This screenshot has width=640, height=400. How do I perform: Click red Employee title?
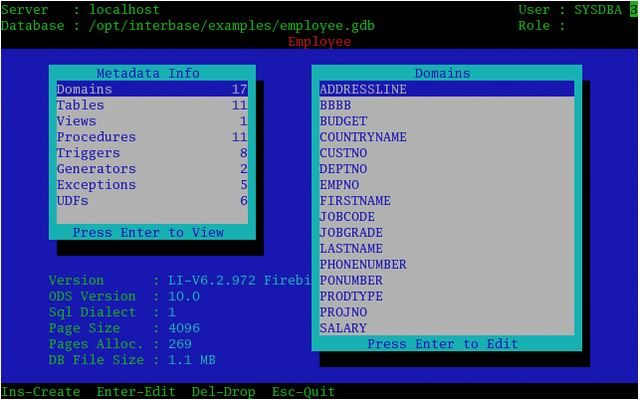coord(319,42)
